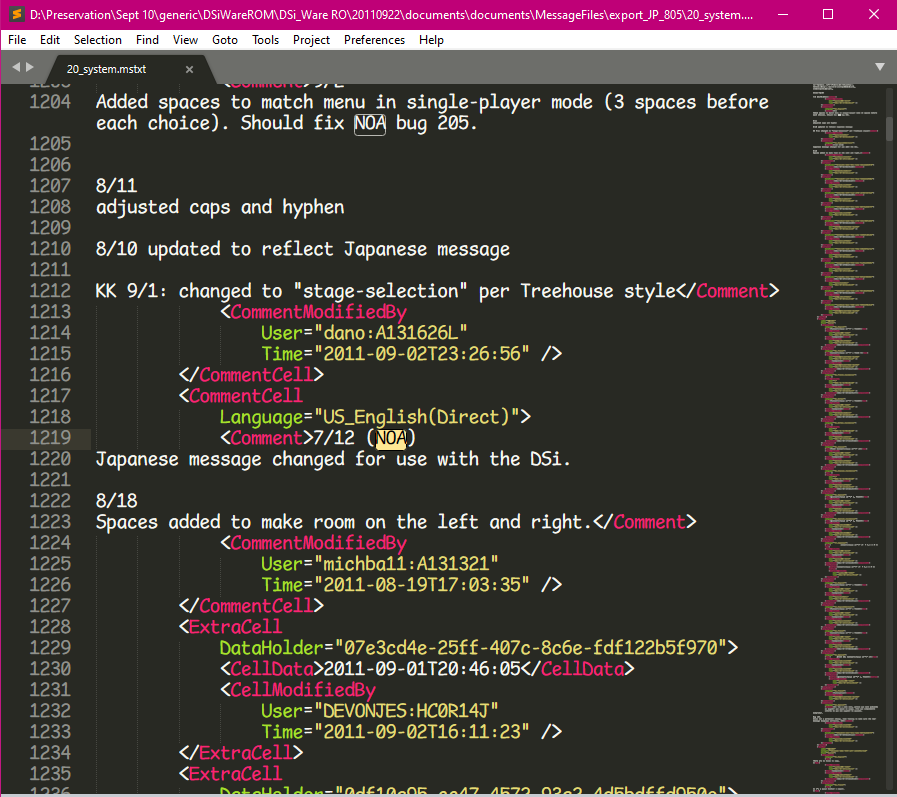Click the CommentModifiedBy tag on line 1224
The height and width of the screenshot is (797, 897).
click(313, 544)
